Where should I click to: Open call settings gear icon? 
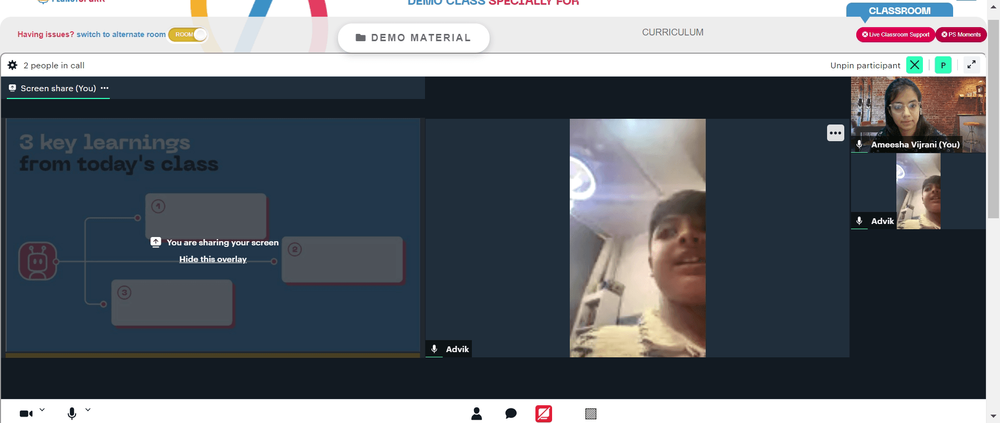(x=12, y=65)
